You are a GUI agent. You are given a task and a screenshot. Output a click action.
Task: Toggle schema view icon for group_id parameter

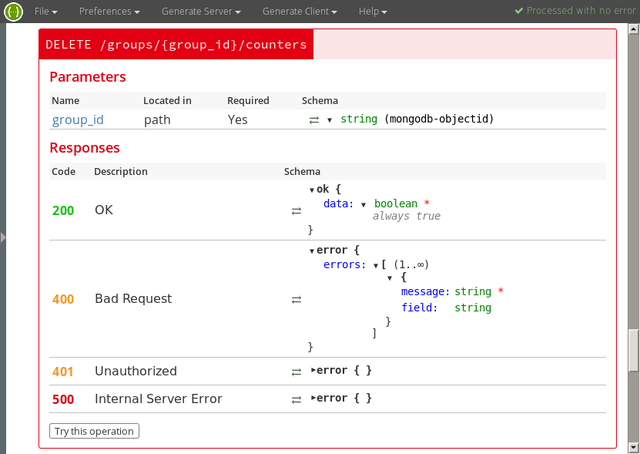coord(314,120)
